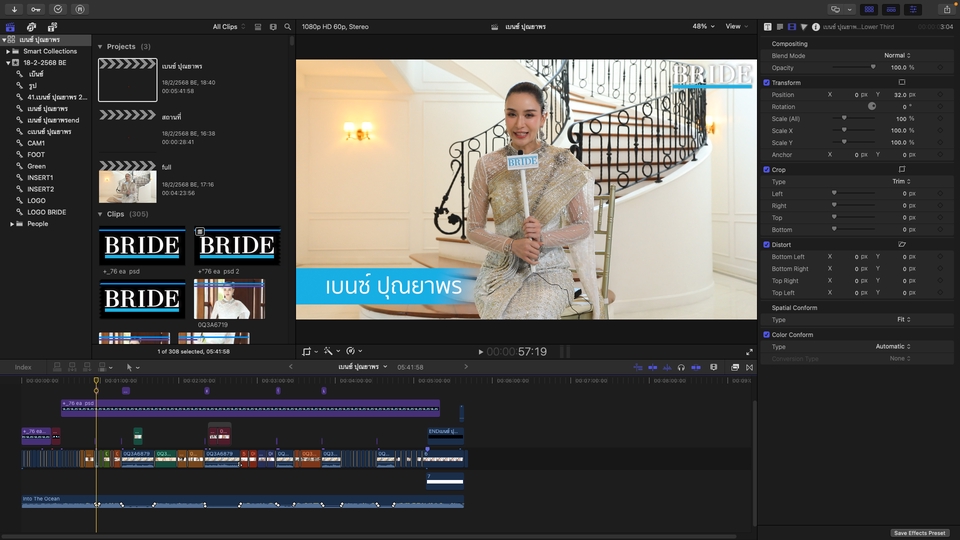Click the Index button in timeline
960x540 pixels.
point(23,367)
